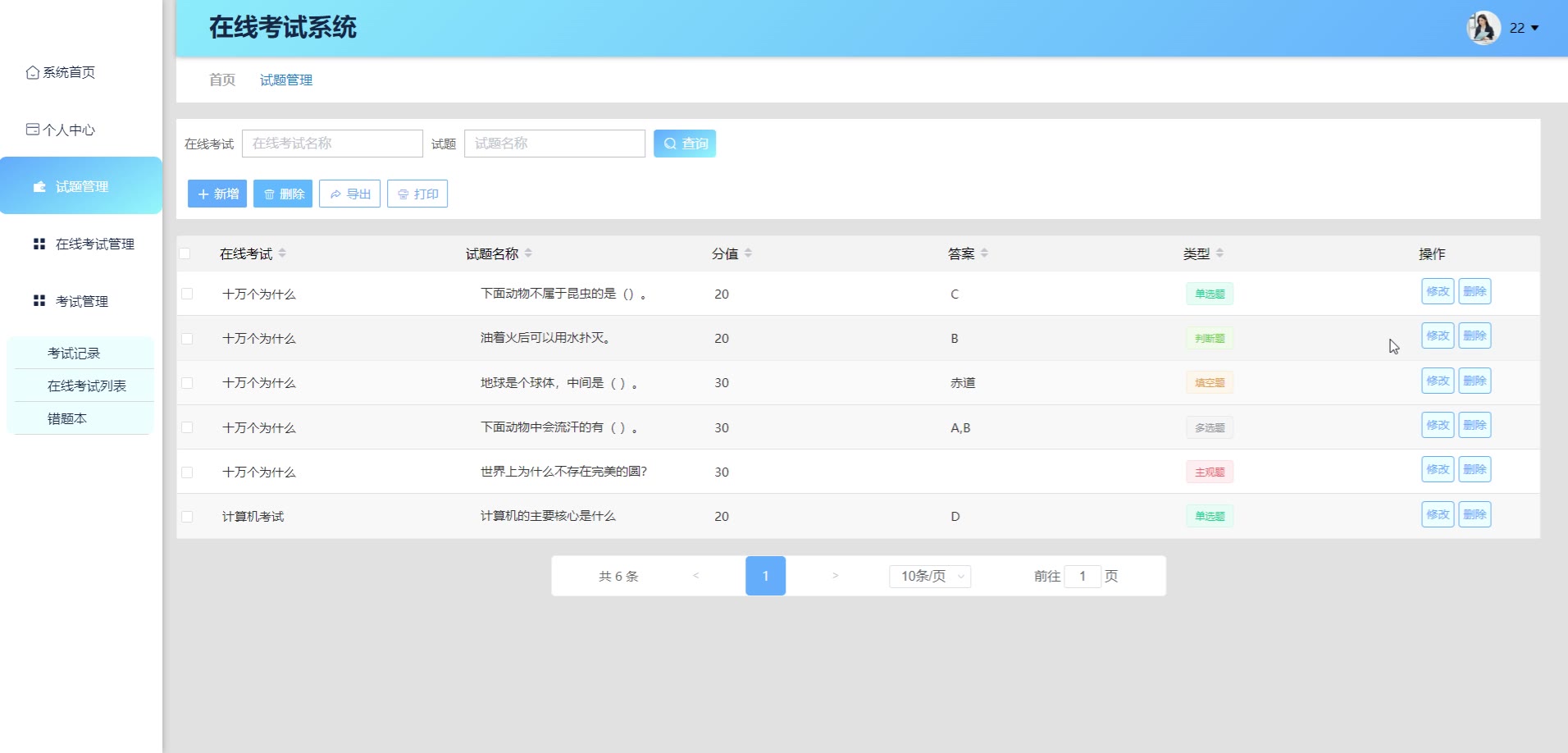Select the 计算机考试 row checkbox
This screenshot has width=1568, height=753.
pos(187,517)
